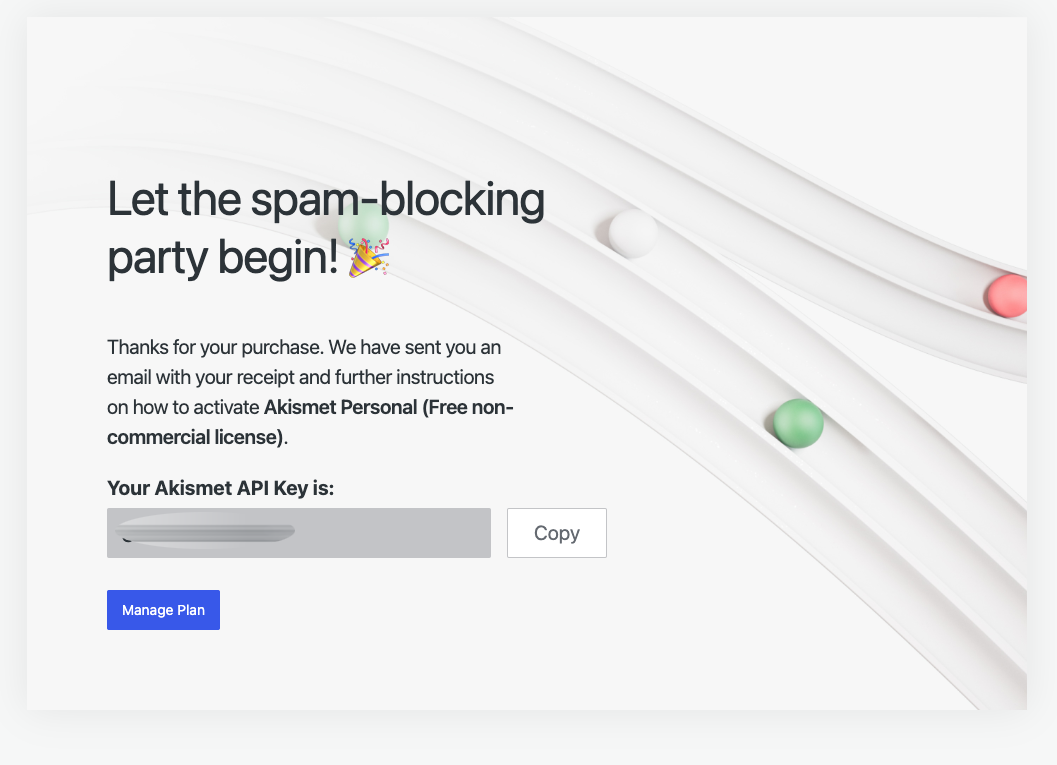
Task: Click the blurred API key value
Action: [208, 532]
